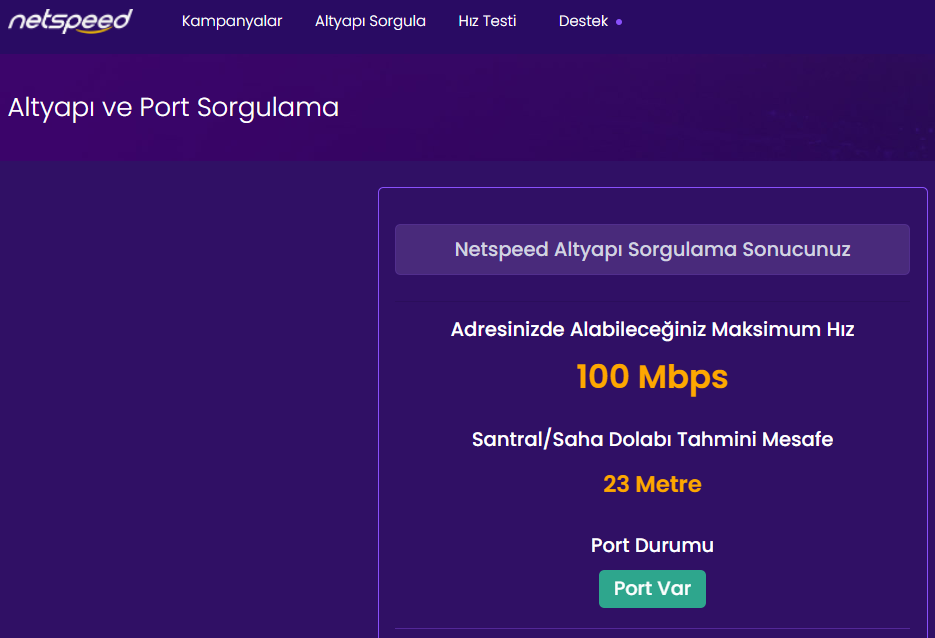Select Destek in the top navigation
Viewport: 935px width, 638px height.
(583, 21)
